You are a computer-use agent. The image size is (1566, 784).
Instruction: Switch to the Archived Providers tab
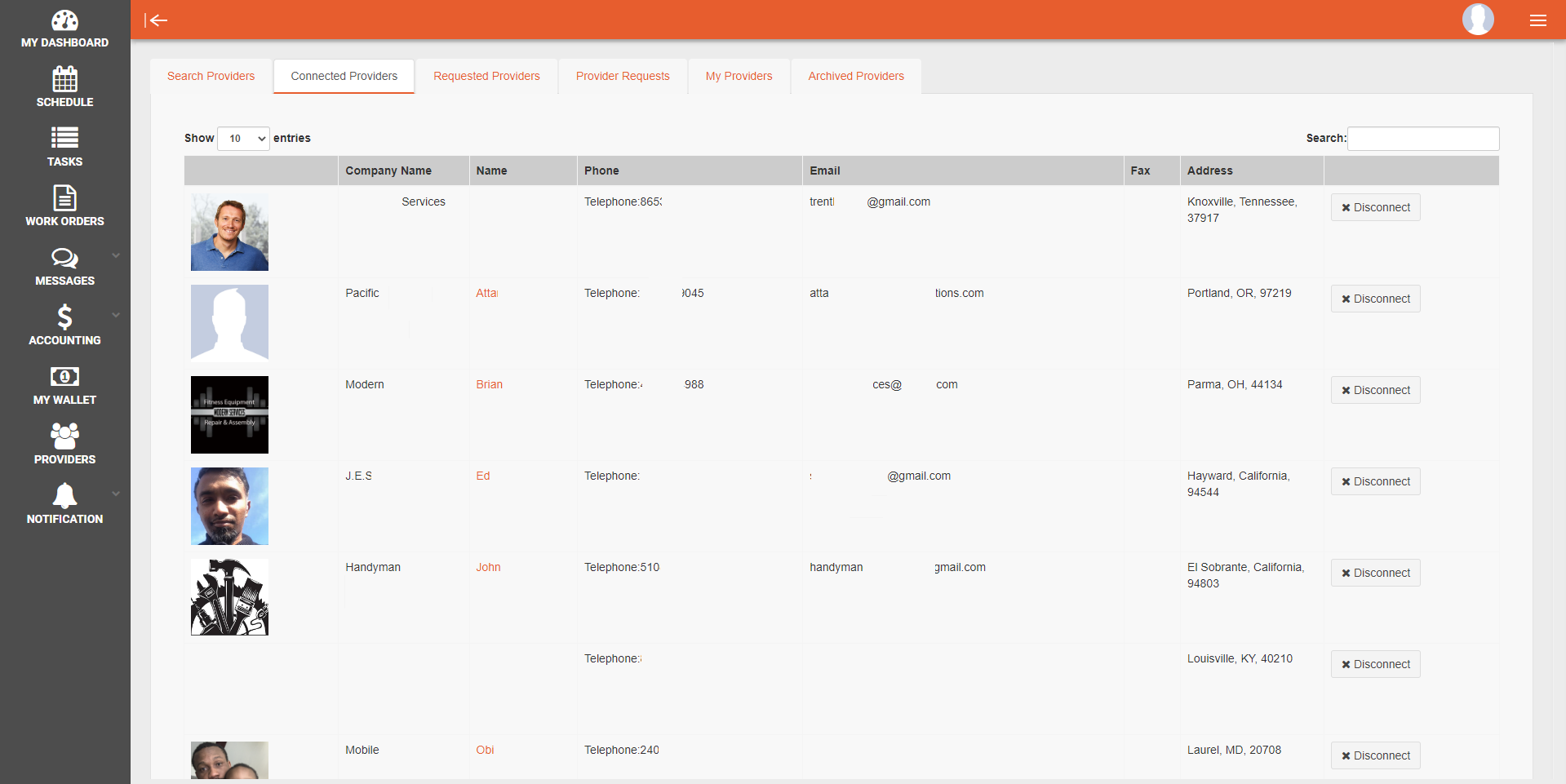coord(855,76)
